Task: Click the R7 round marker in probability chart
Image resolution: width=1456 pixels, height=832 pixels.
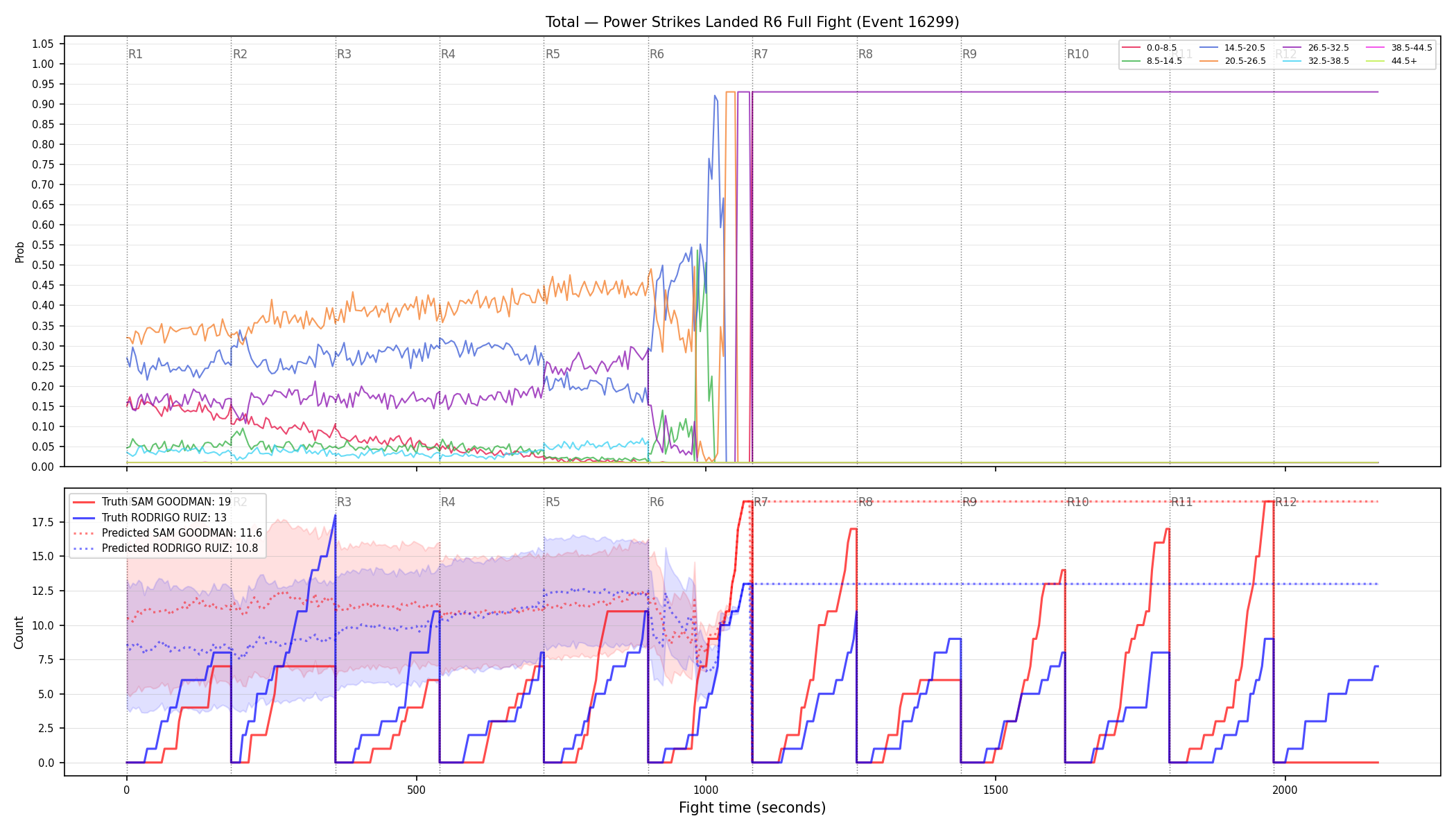Action: 761,54
